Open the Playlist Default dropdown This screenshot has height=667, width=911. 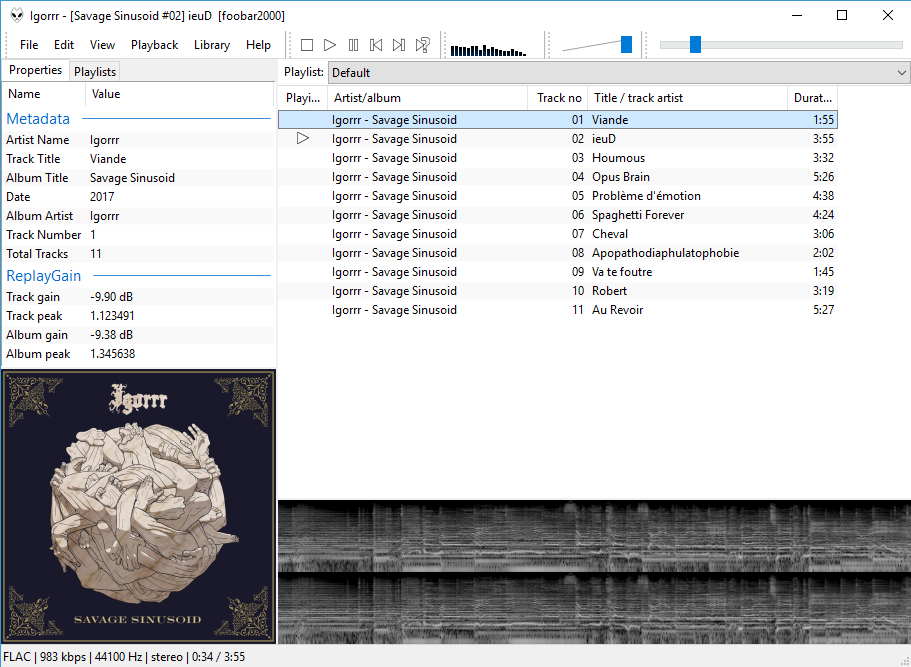pos(618,73)
